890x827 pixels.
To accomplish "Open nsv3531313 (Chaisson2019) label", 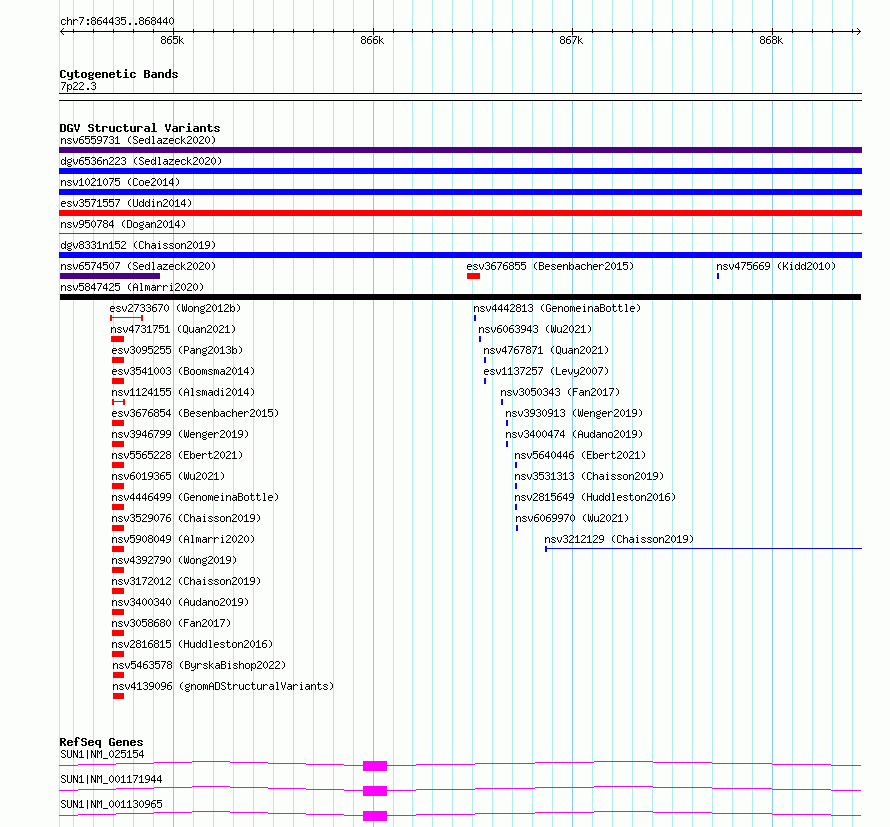I will [x=589, y=476].
